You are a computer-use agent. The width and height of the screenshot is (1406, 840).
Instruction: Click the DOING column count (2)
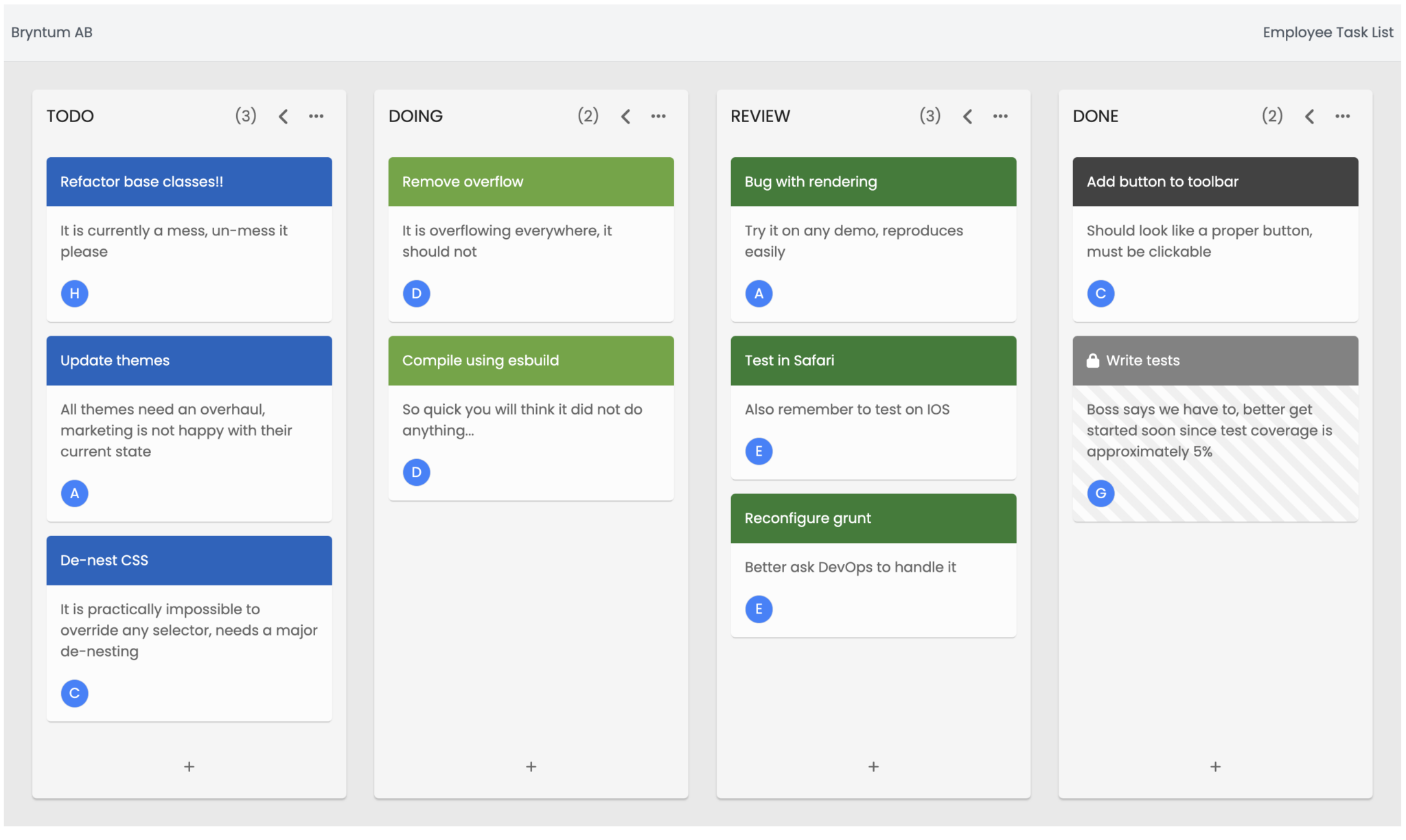[x=588, y=116]
